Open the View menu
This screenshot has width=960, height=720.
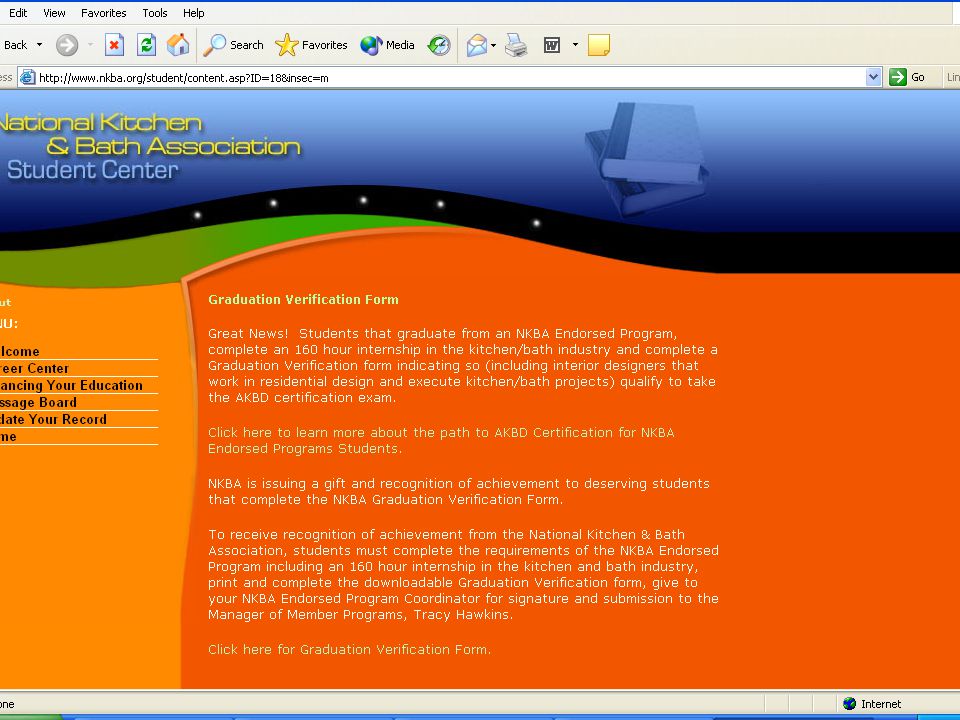click(x=54, y=13)
